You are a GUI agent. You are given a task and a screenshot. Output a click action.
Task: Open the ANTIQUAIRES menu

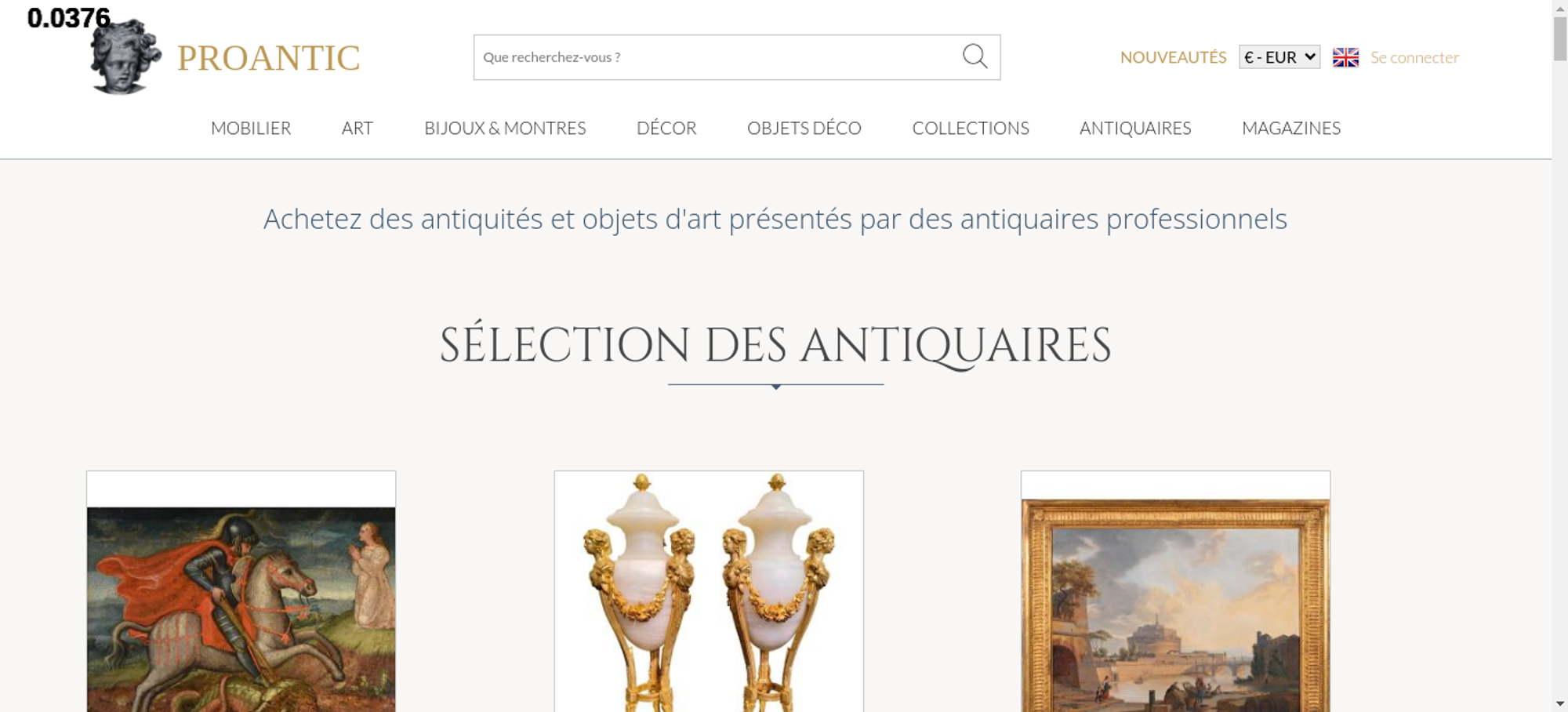point(1135,128)
